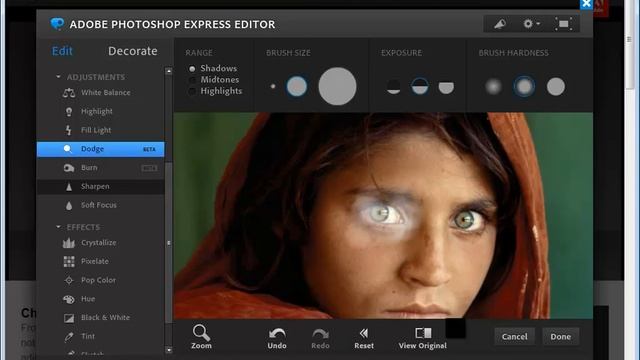The height and width of the screenshot is (360, 640).
Task: Choose the largest brush size
Action: click(x=337, y=87)
